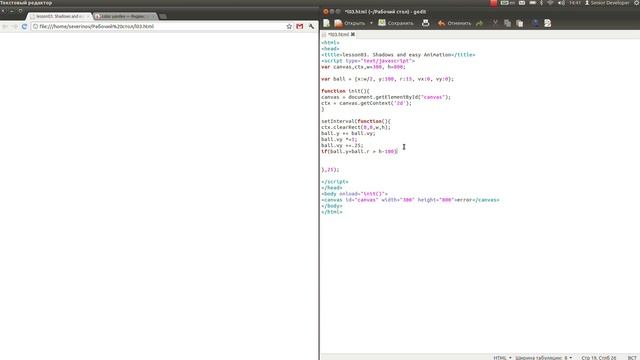This screenshot has width=640, height=360.
Task: Click the <body onload> line in editor
Action: 354,194
